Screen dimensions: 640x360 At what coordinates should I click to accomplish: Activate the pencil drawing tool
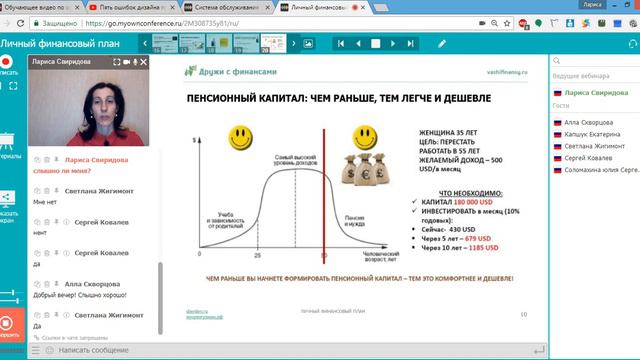442,43
